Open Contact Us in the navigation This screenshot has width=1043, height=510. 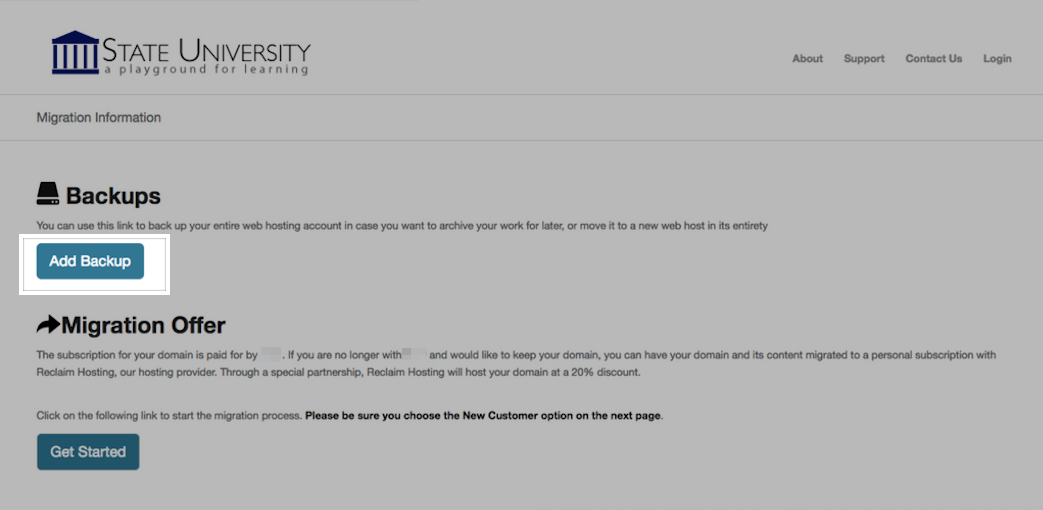pos(933,59)
